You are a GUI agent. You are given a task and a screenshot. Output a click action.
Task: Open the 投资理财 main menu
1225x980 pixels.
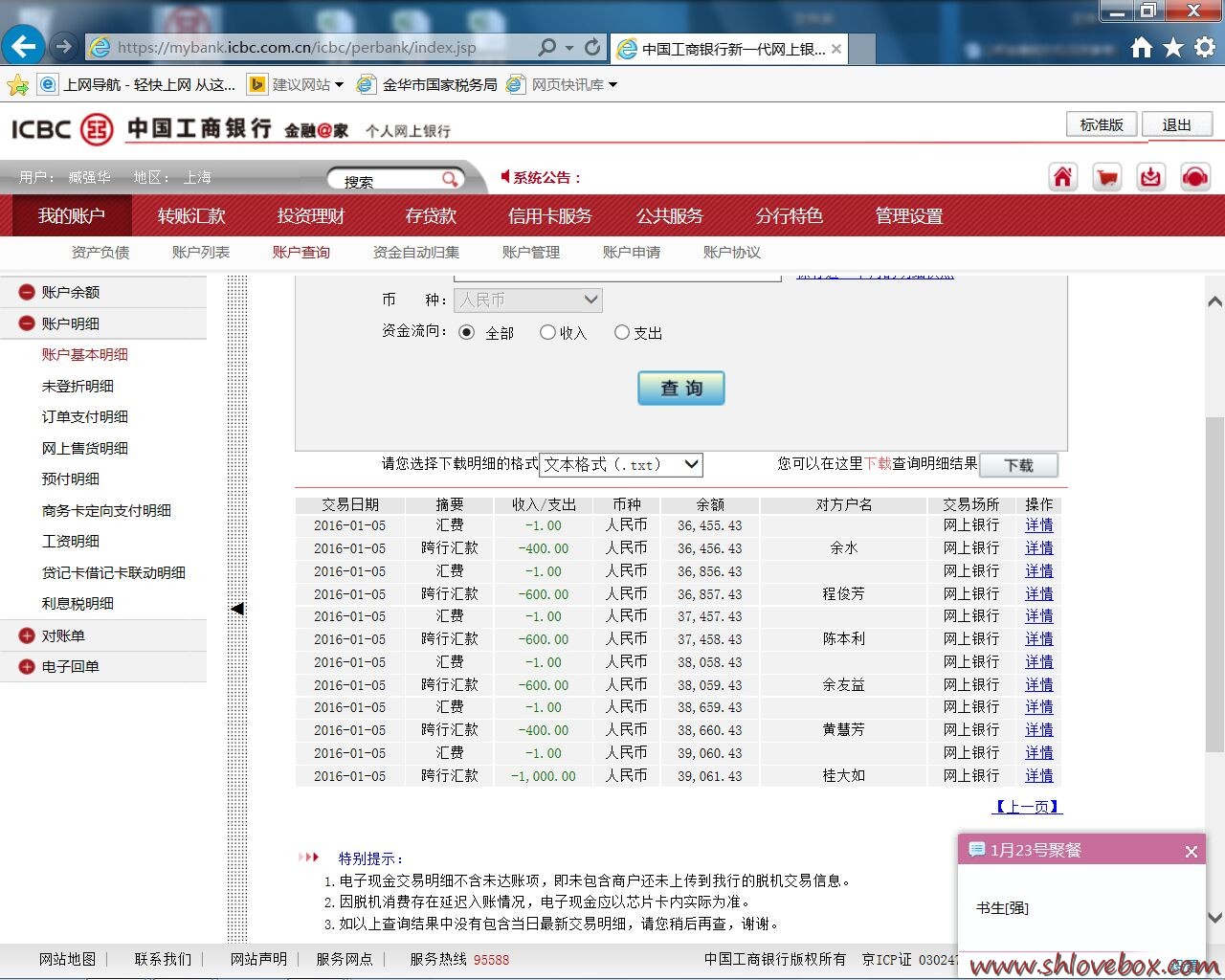pyautogui.click(x=311, y=216)
